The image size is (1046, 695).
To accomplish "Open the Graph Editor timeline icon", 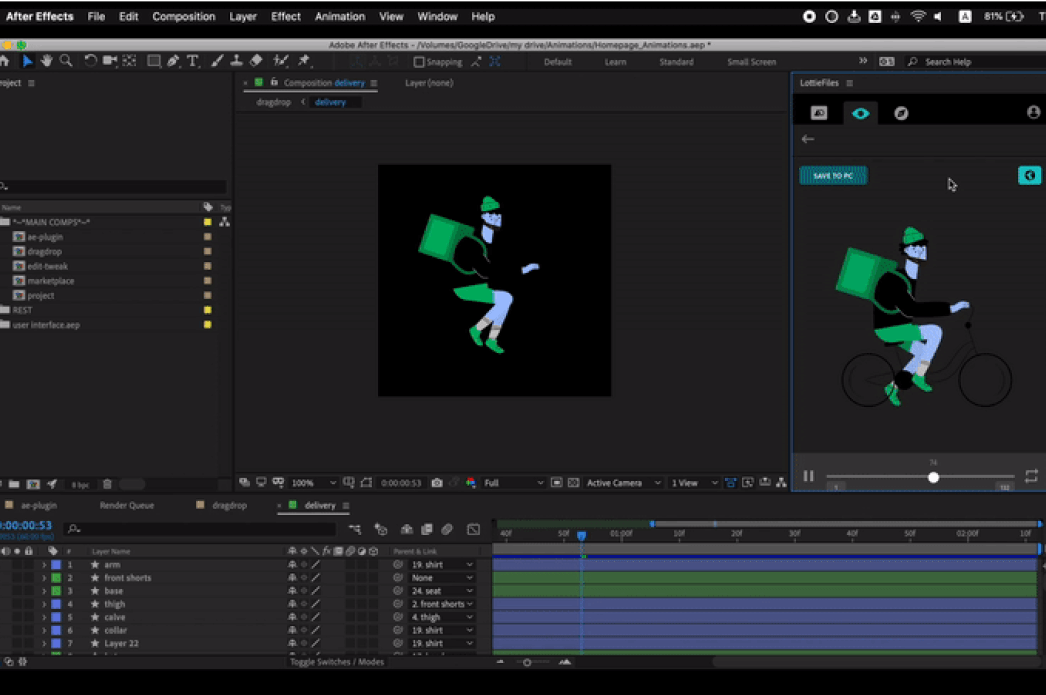I will tap(474, 529).
